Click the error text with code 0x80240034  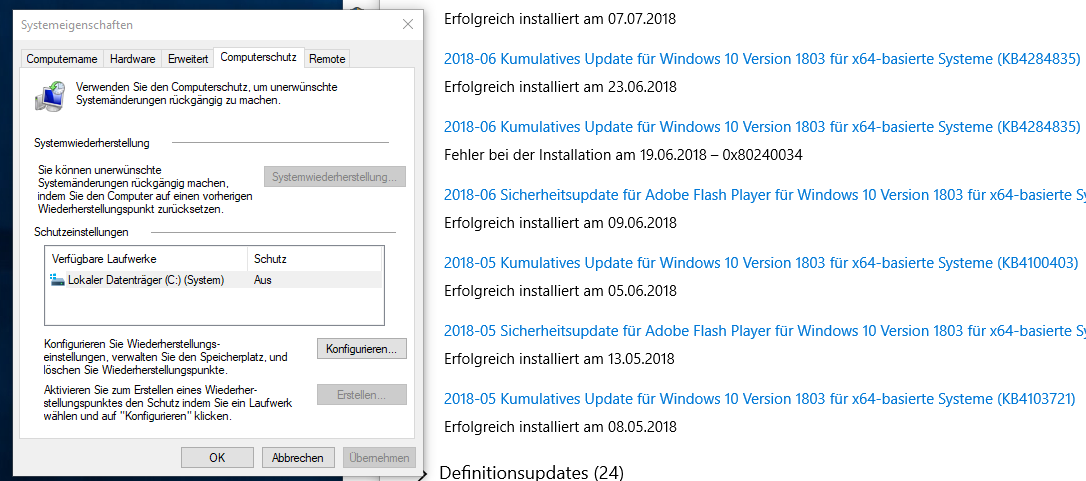click(x=623, y=155)
